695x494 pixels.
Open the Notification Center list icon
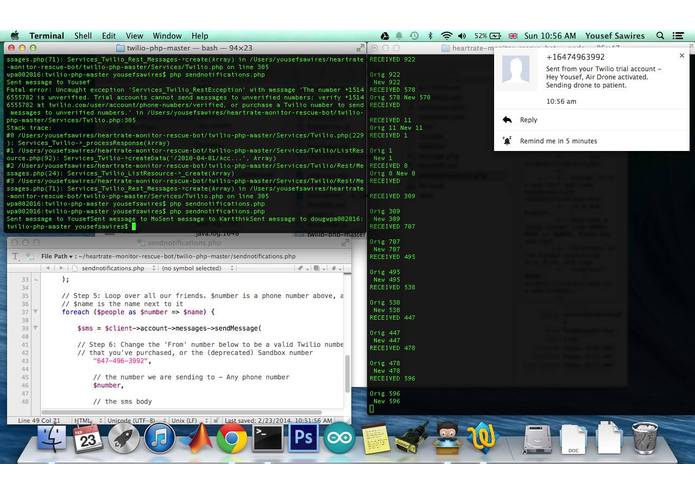click(678, 36)
